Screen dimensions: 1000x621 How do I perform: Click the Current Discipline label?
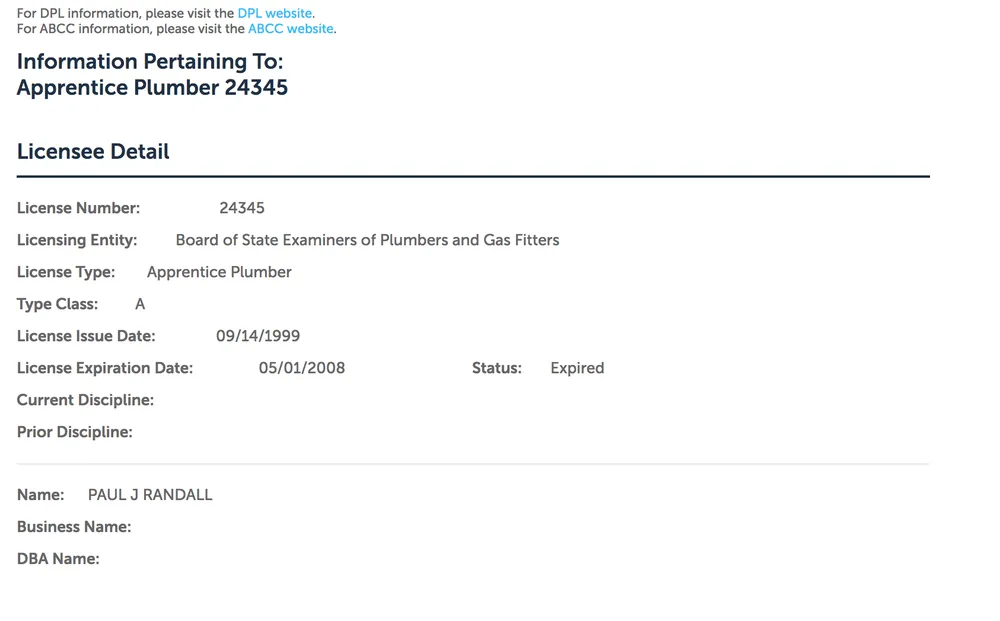[85, 400]
